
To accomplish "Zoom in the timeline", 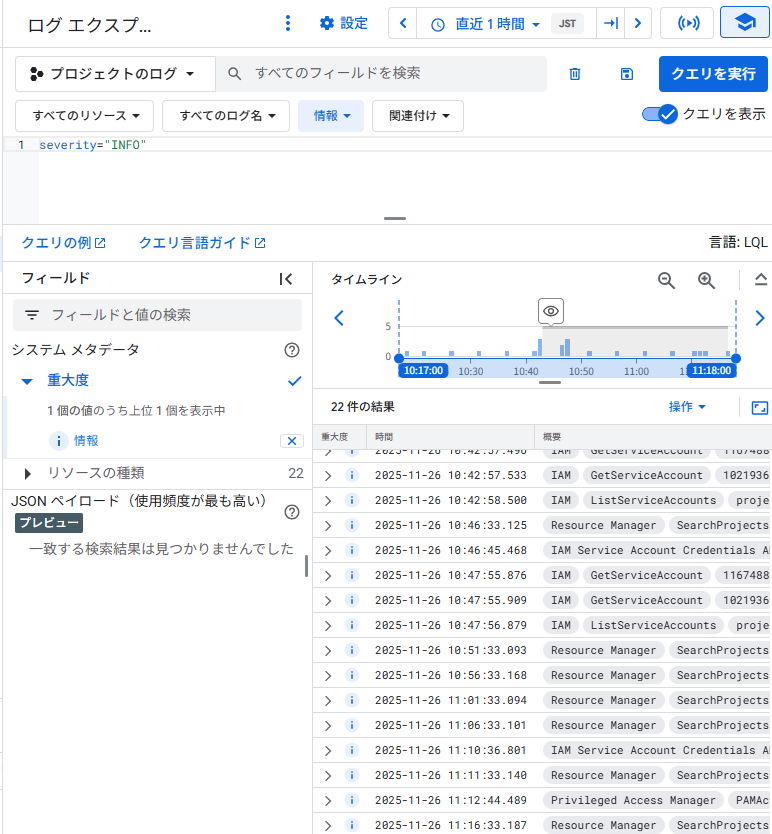I will click(706, 280).
